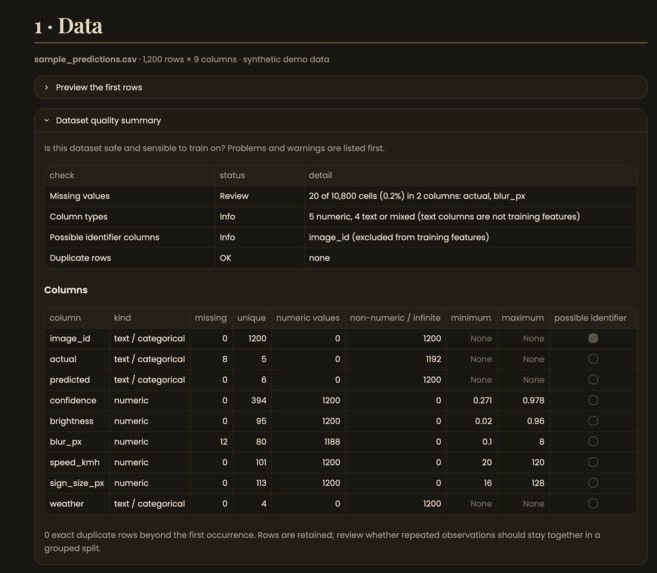Click the 'maximum' column header

coord(523,318)
